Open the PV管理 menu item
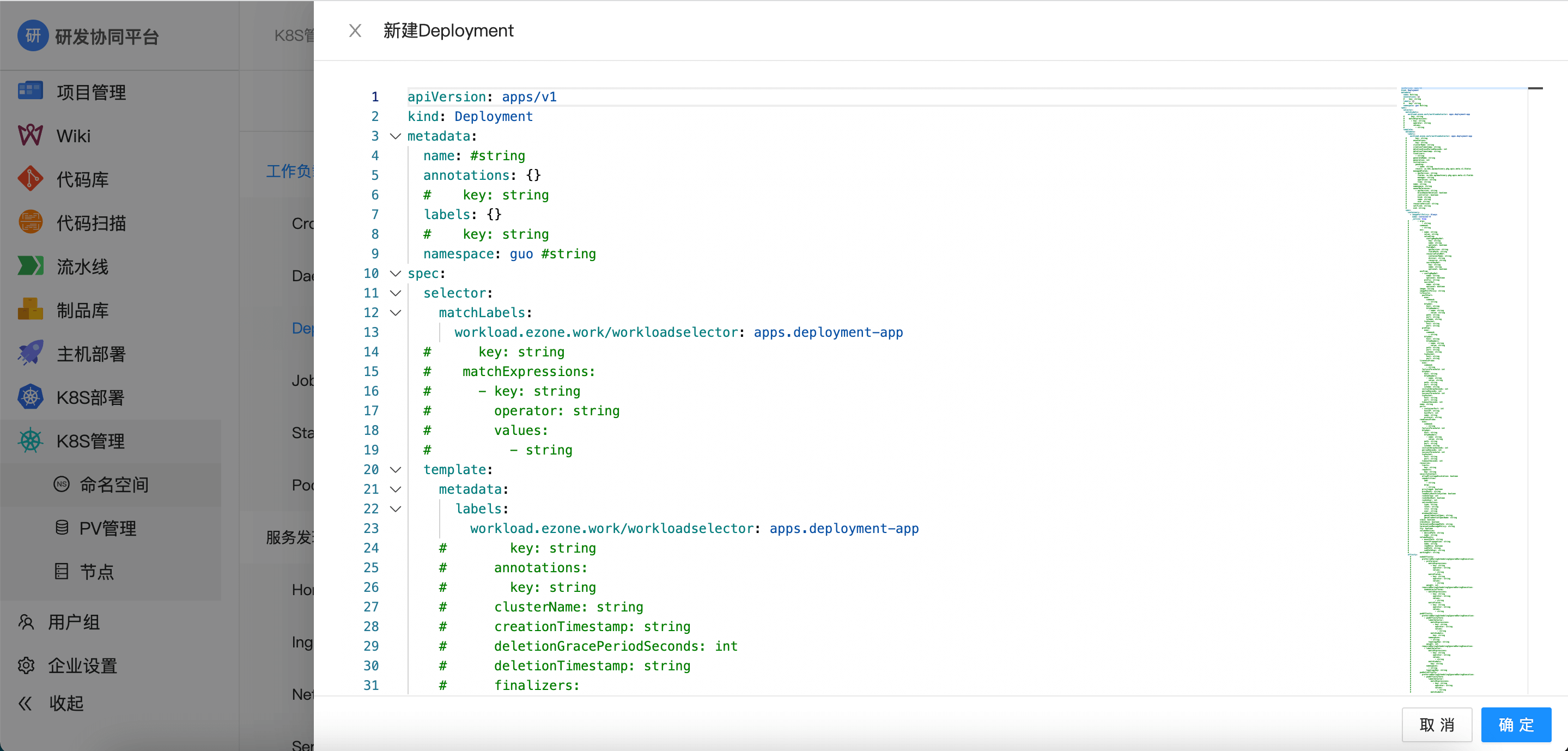This screenshot has height=751, width=1568. (x=107, y=528)
